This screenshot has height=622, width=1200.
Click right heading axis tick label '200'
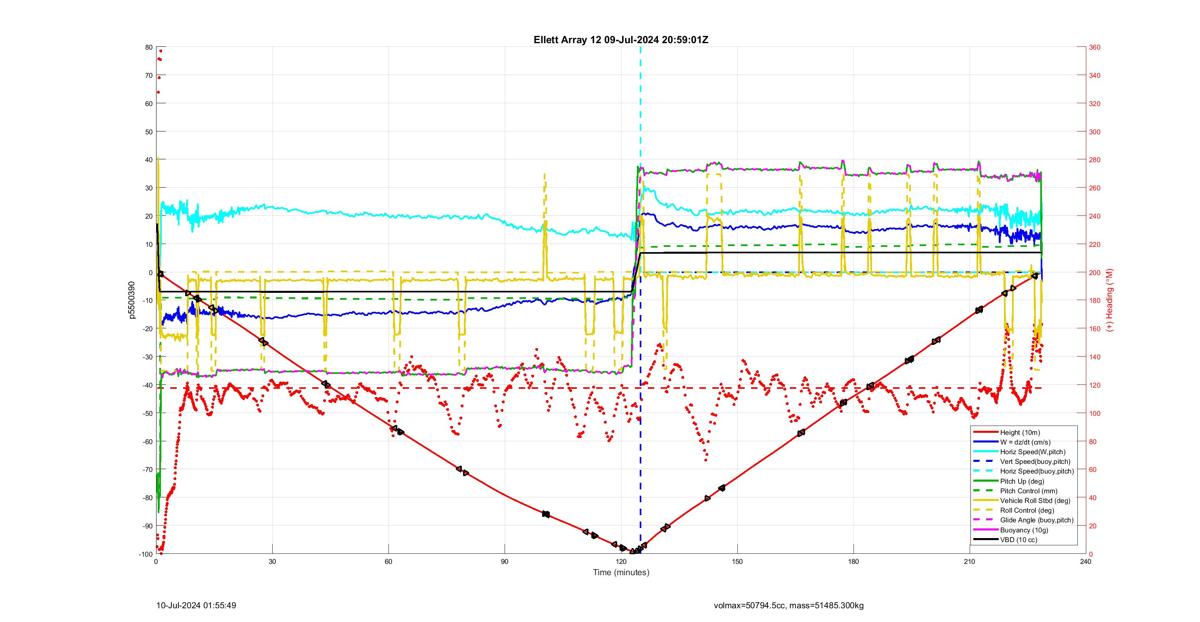1095,273
